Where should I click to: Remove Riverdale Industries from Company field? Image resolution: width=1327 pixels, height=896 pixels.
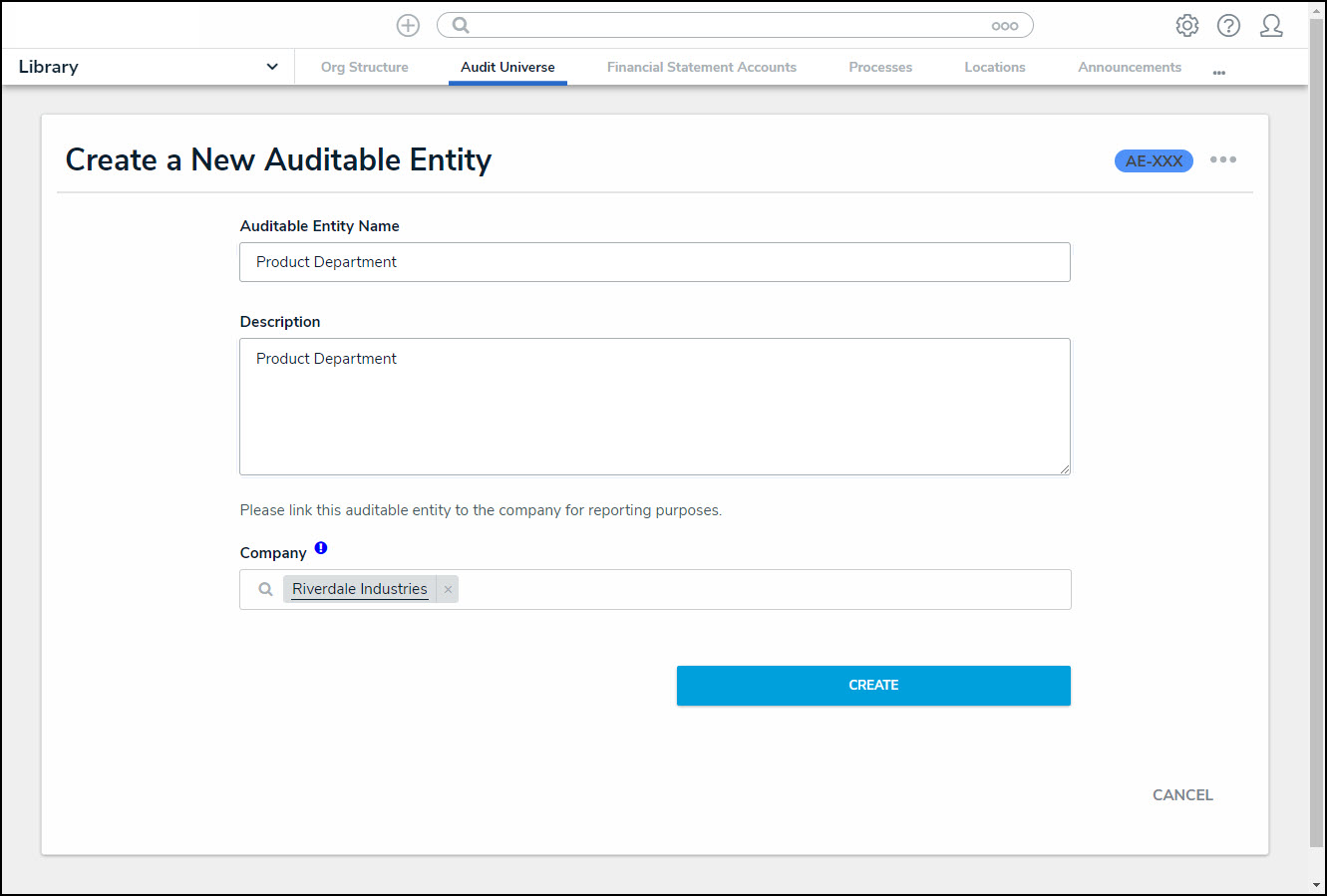(448, 590)
